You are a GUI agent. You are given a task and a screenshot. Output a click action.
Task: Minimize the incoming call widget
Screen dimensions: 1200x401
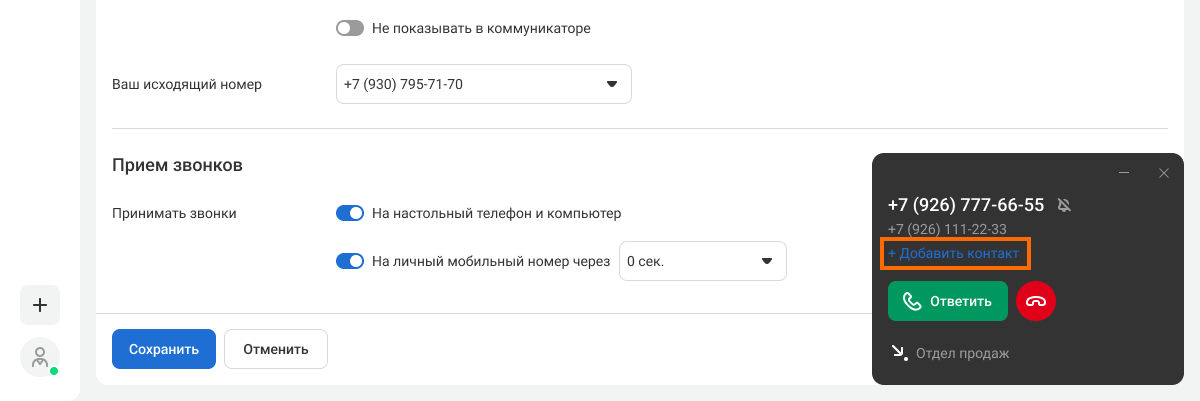click(1125, 173)
